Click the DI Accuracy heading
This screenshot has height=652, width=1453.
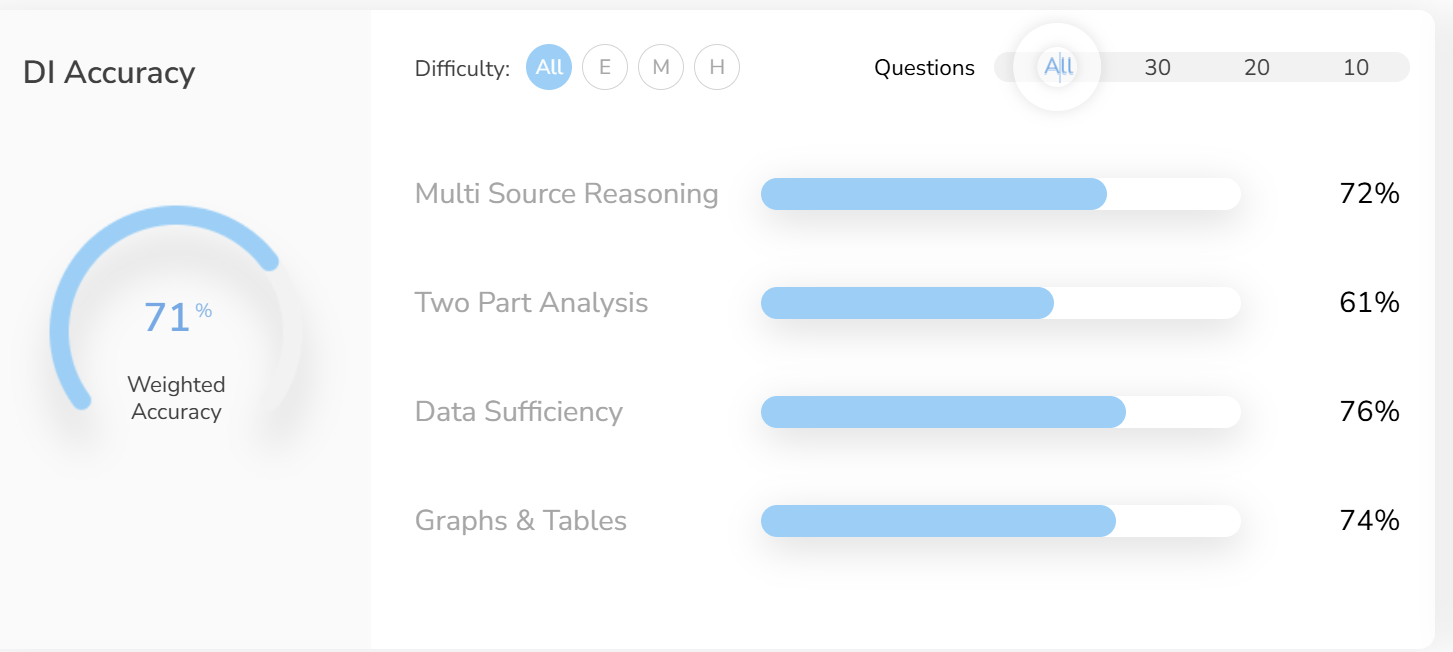point(109,73)
